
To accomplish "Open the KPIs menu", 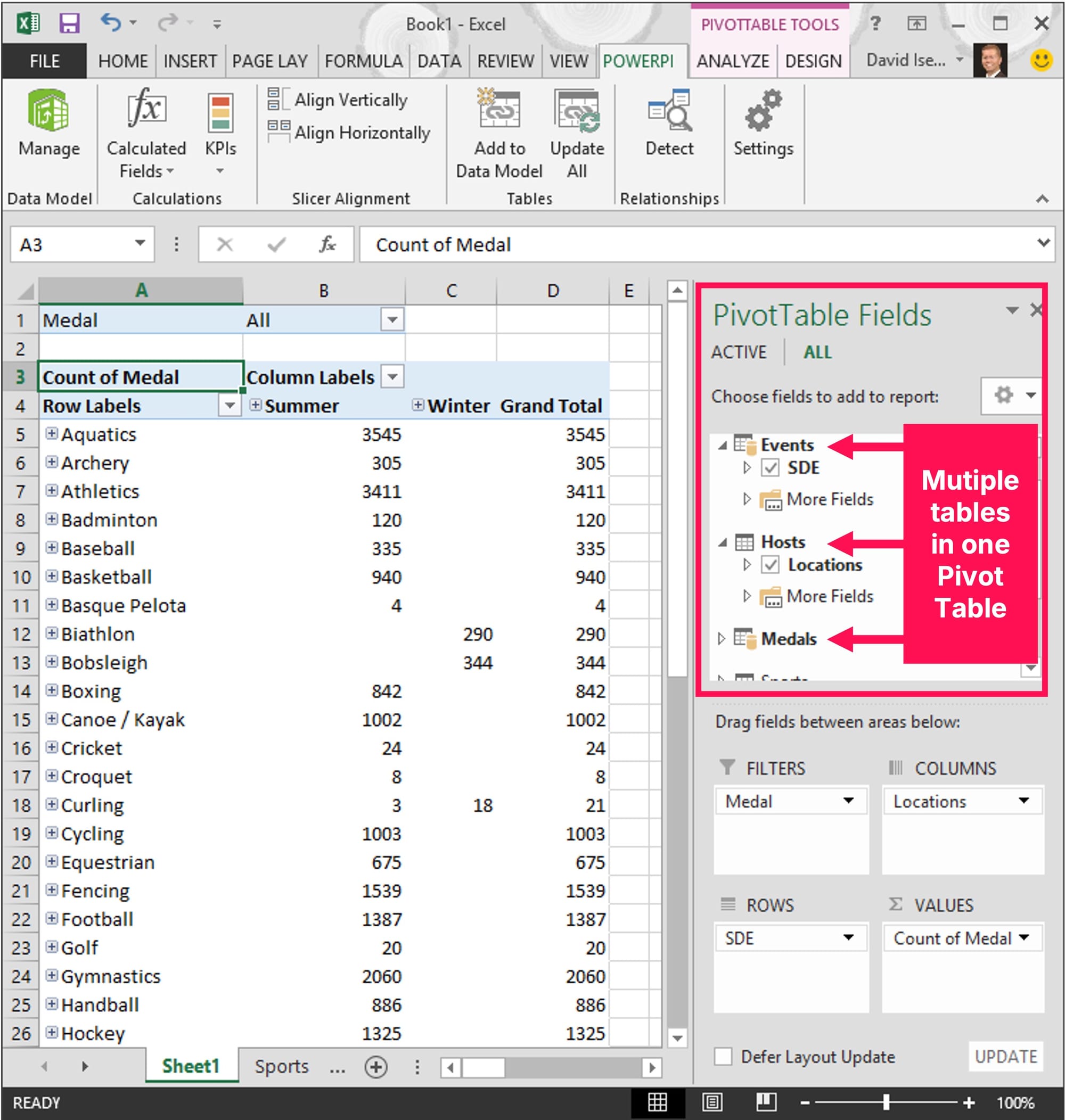I will [220, 134].
